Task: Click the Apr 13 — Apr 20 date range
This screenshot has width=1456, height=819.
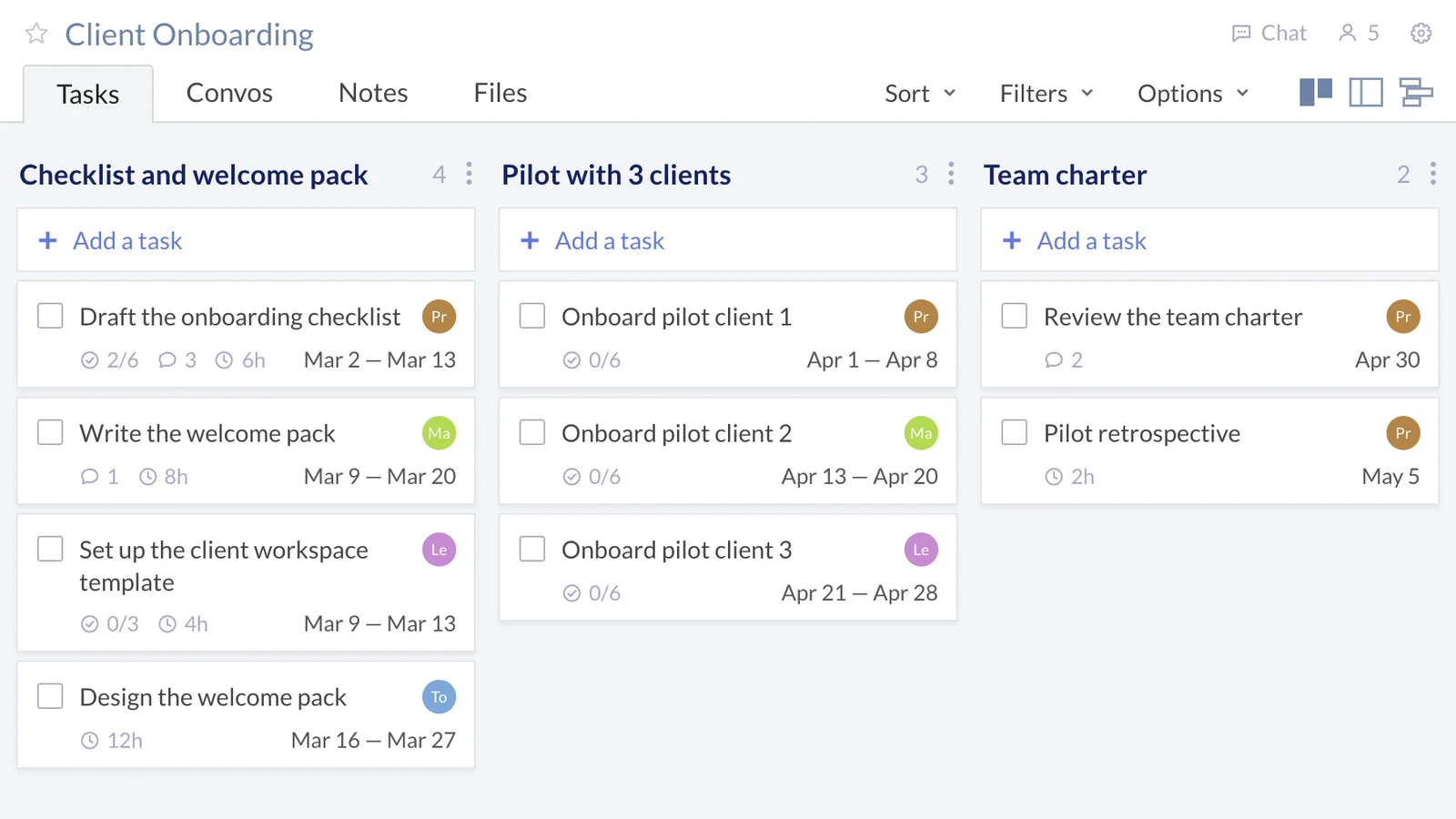Action: click(860, 477)
